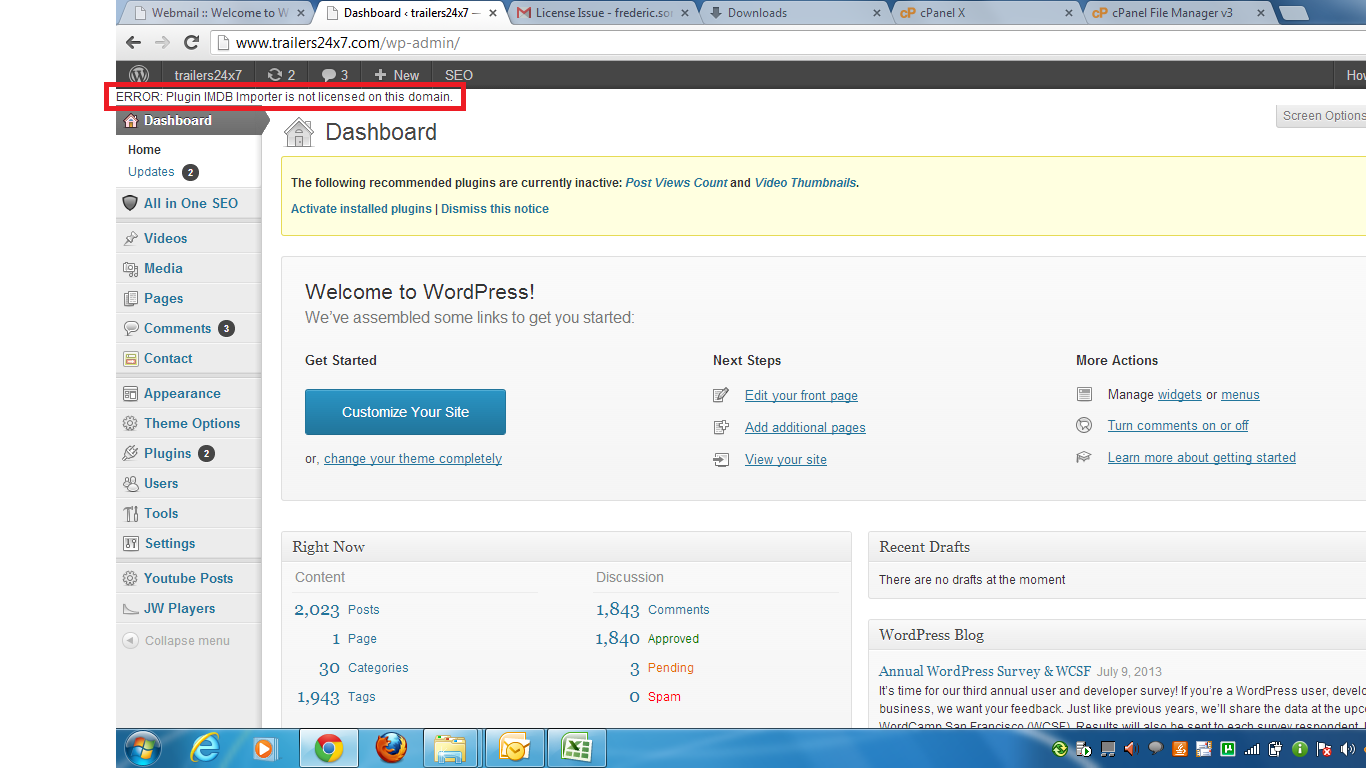Open Windows Media Player from the taskbar
Viewport: 1366px width, 768px height.
pyautogui.click(x=264, y=748)
